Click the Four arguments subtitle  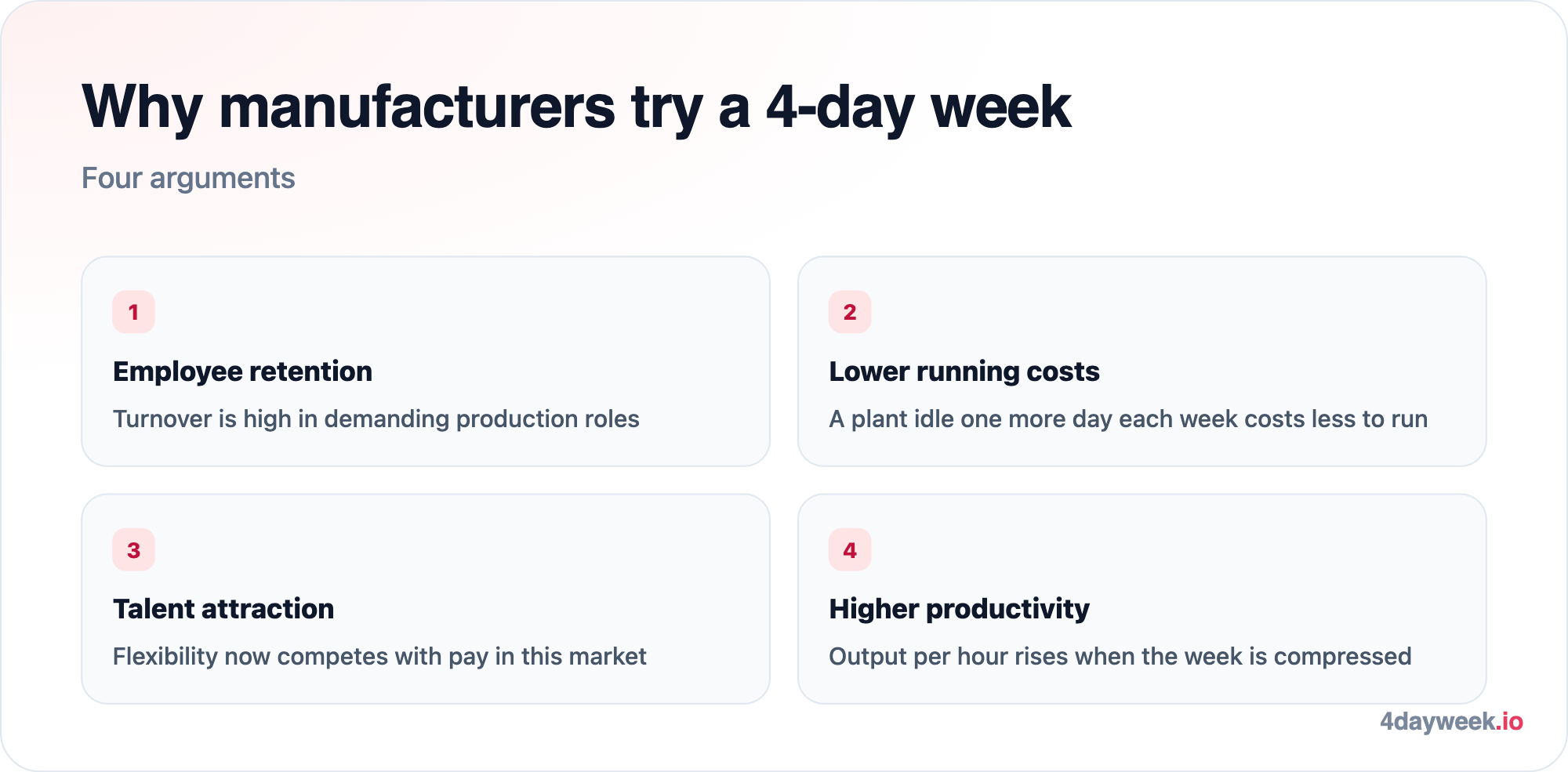(188, 179)
